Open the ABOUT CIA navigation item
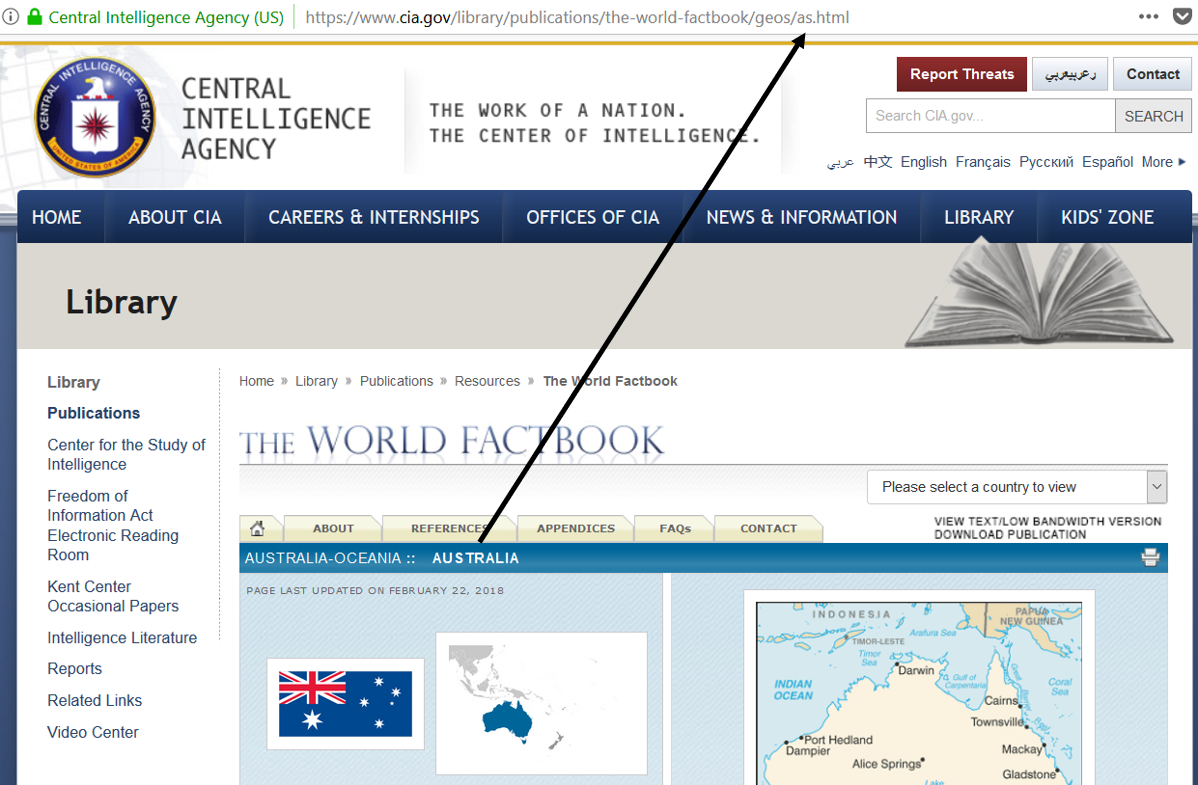 pyautogui.click(x=175, y=217)
